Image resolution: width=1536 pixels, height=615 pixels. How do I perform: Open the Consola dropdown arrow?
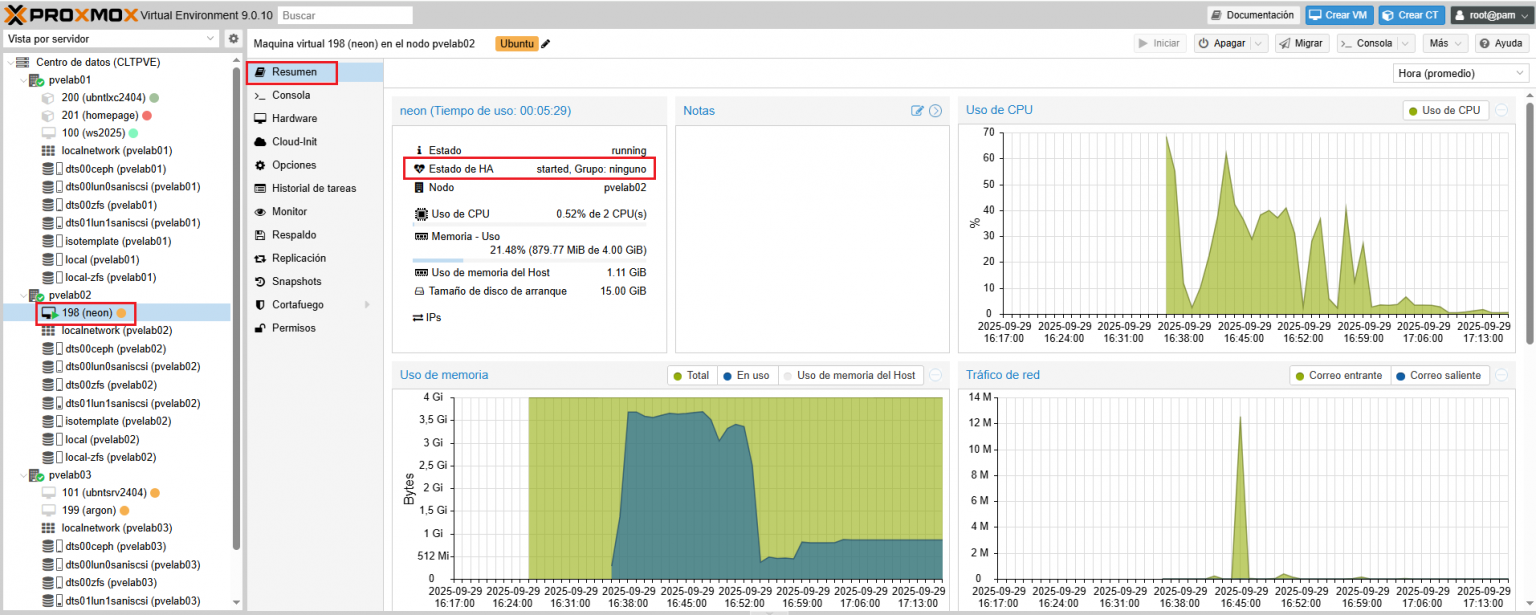[x=1406, y=44]
